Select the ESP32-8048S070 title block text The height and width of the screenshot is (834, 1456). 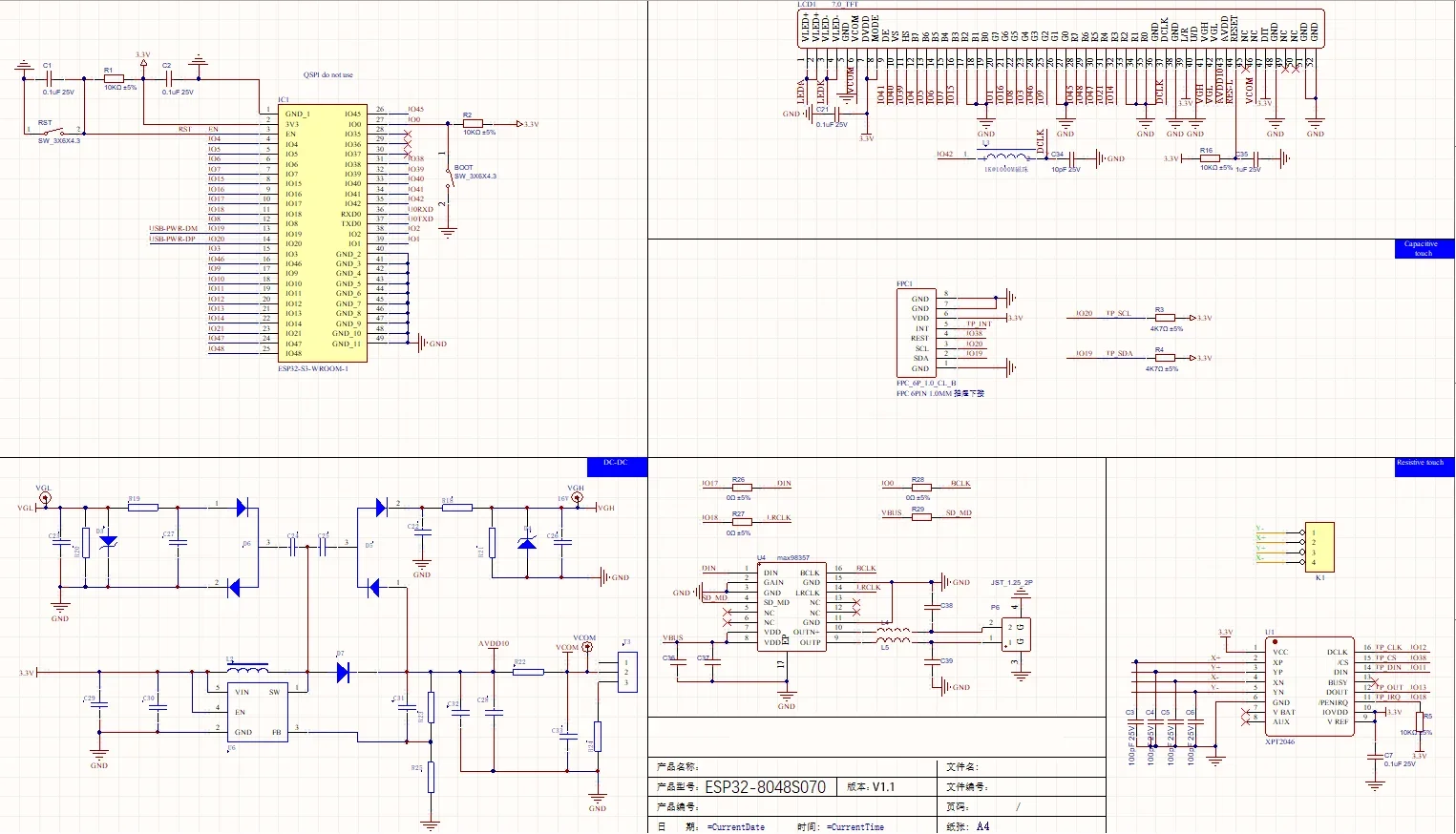(x=765, y=787)
